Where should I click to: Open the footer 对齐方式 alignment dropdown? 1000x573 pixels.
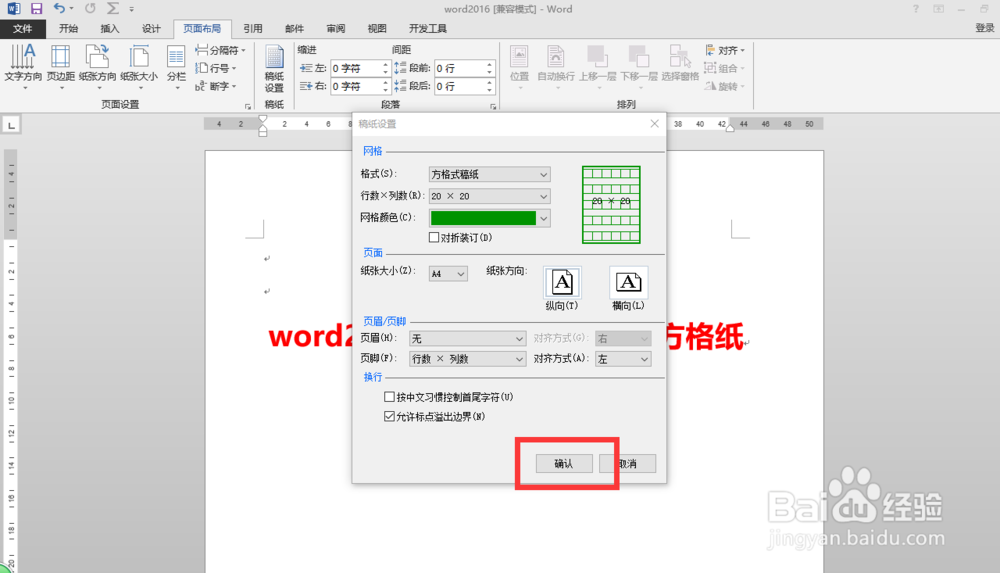point(623,359)
